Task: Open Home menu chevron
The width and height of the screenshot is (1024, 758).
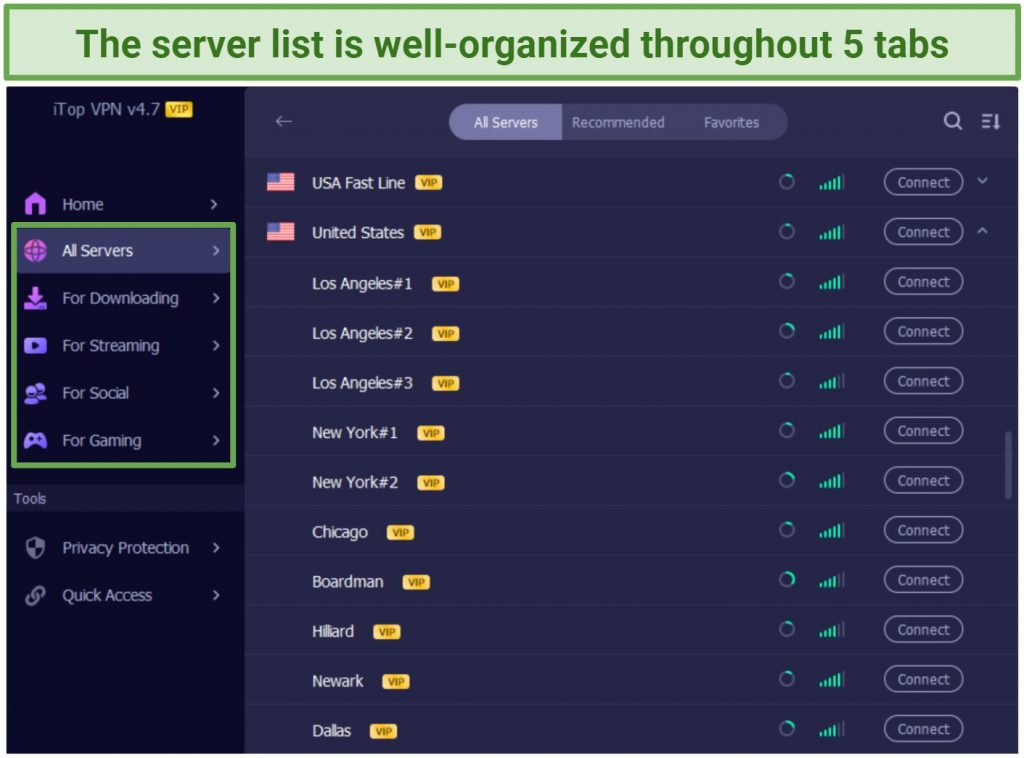Action: point(214,204)
